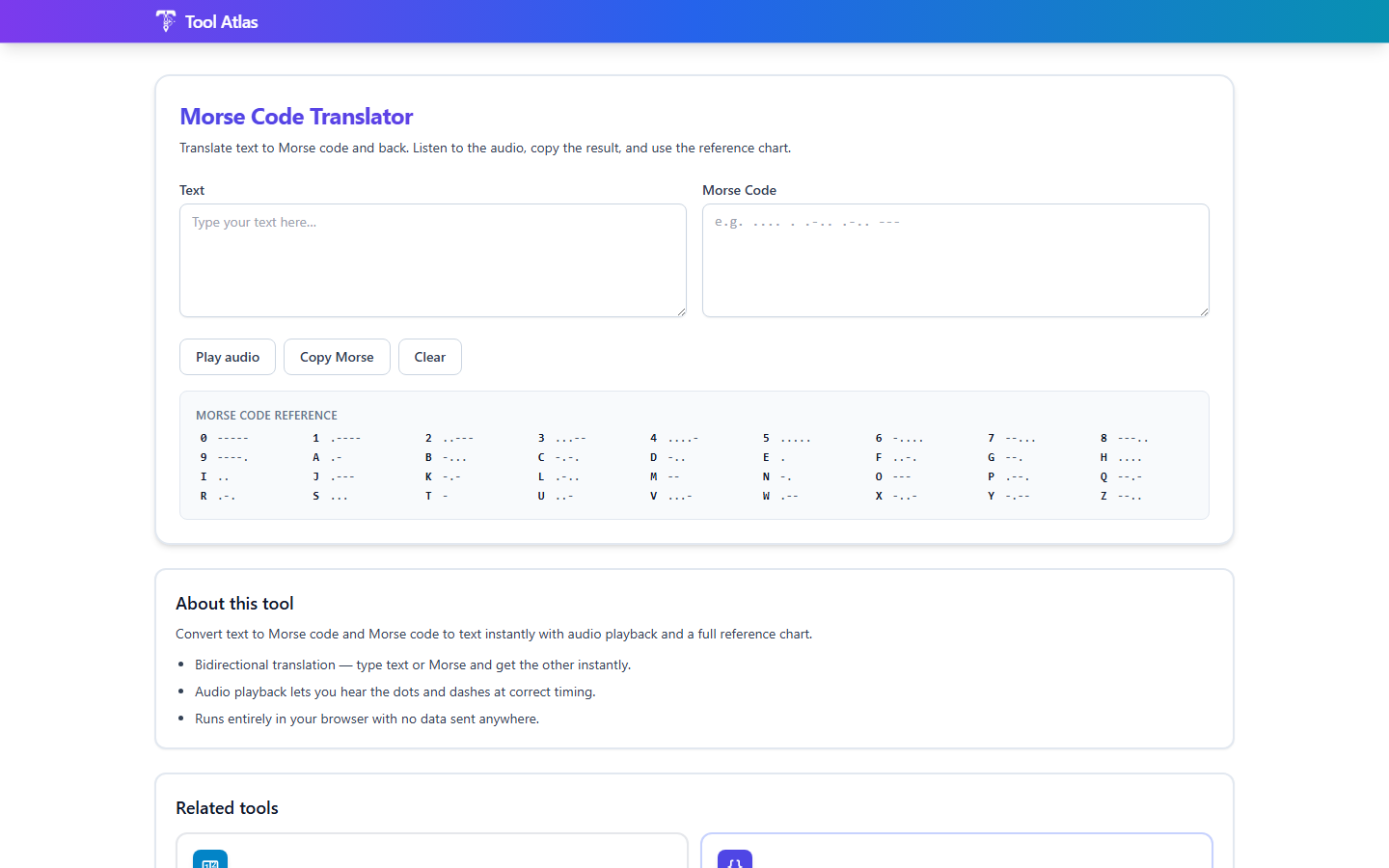1389x868 pixels.
Task: Click reference entry for letter D
Action: click(x=668, y=457)
